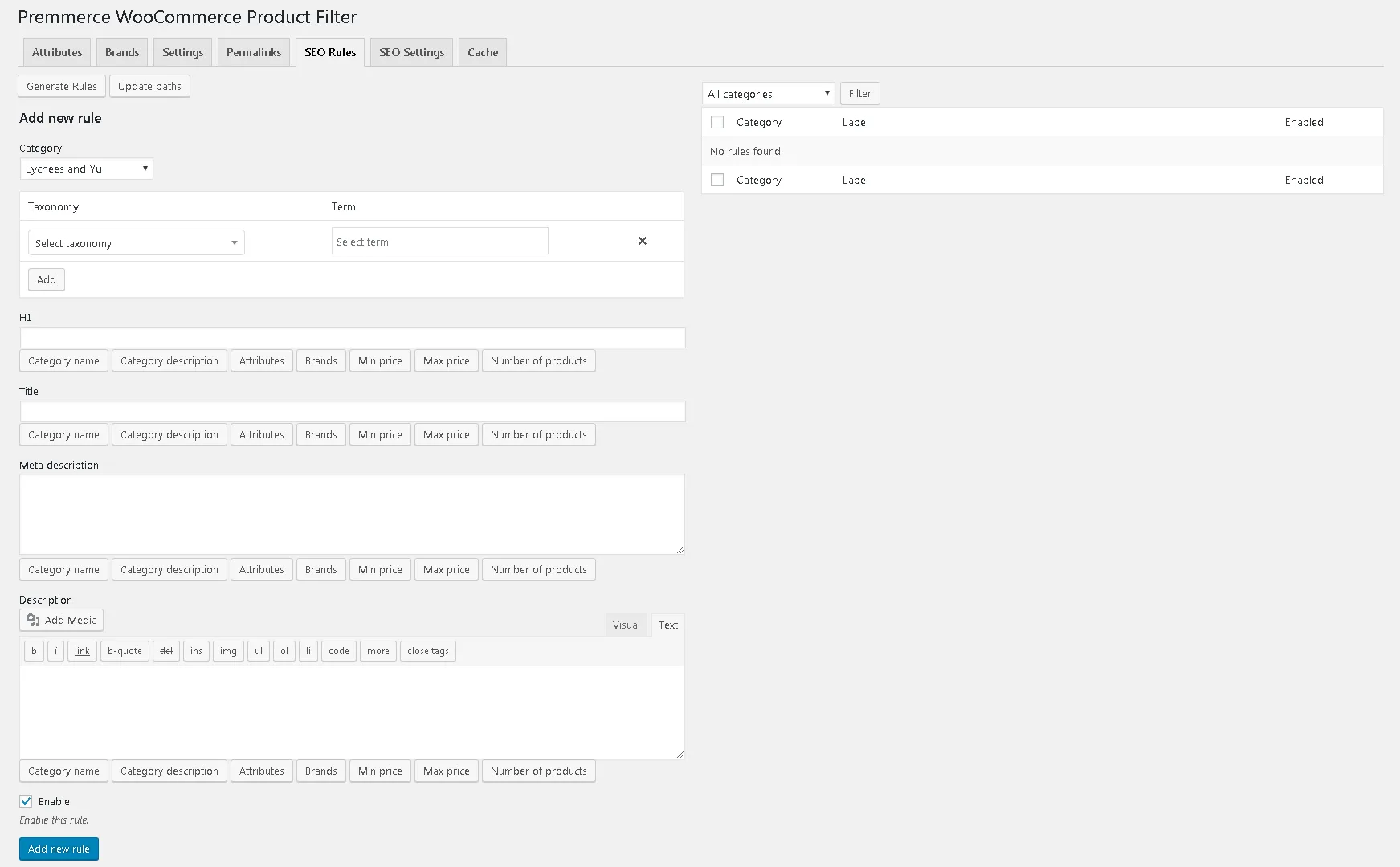Insert Number of products under the H1 field

[x=539, y=361]
